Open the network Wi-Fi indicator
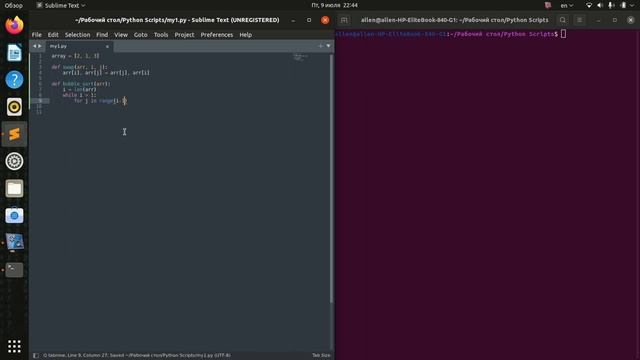This screenshot has width=640, height=360. pyautogui.click(x=589, y=5)
